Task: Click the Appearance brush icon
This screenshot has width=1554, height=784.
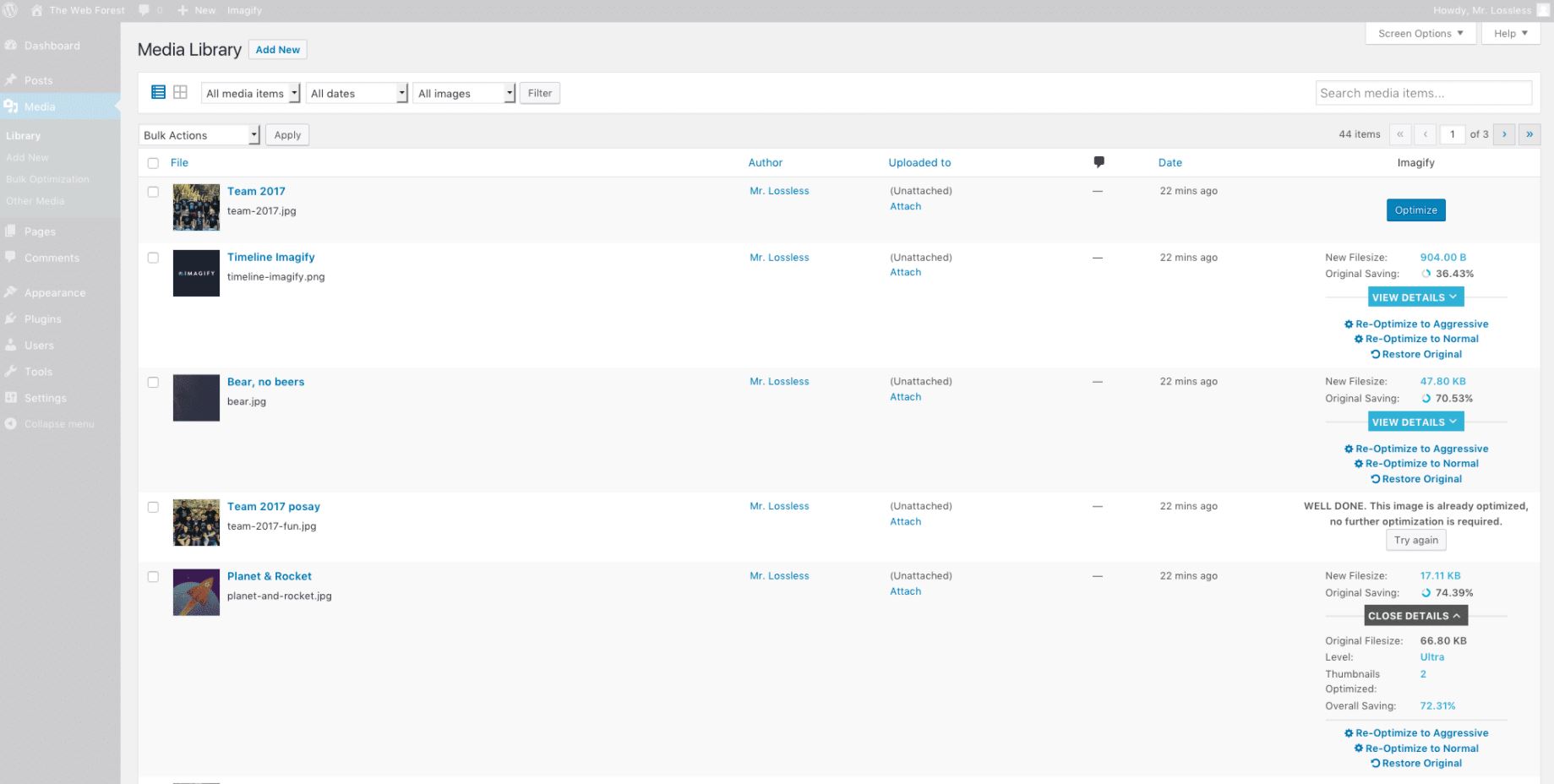Action: pyautogui.click(x=11, y=292)
